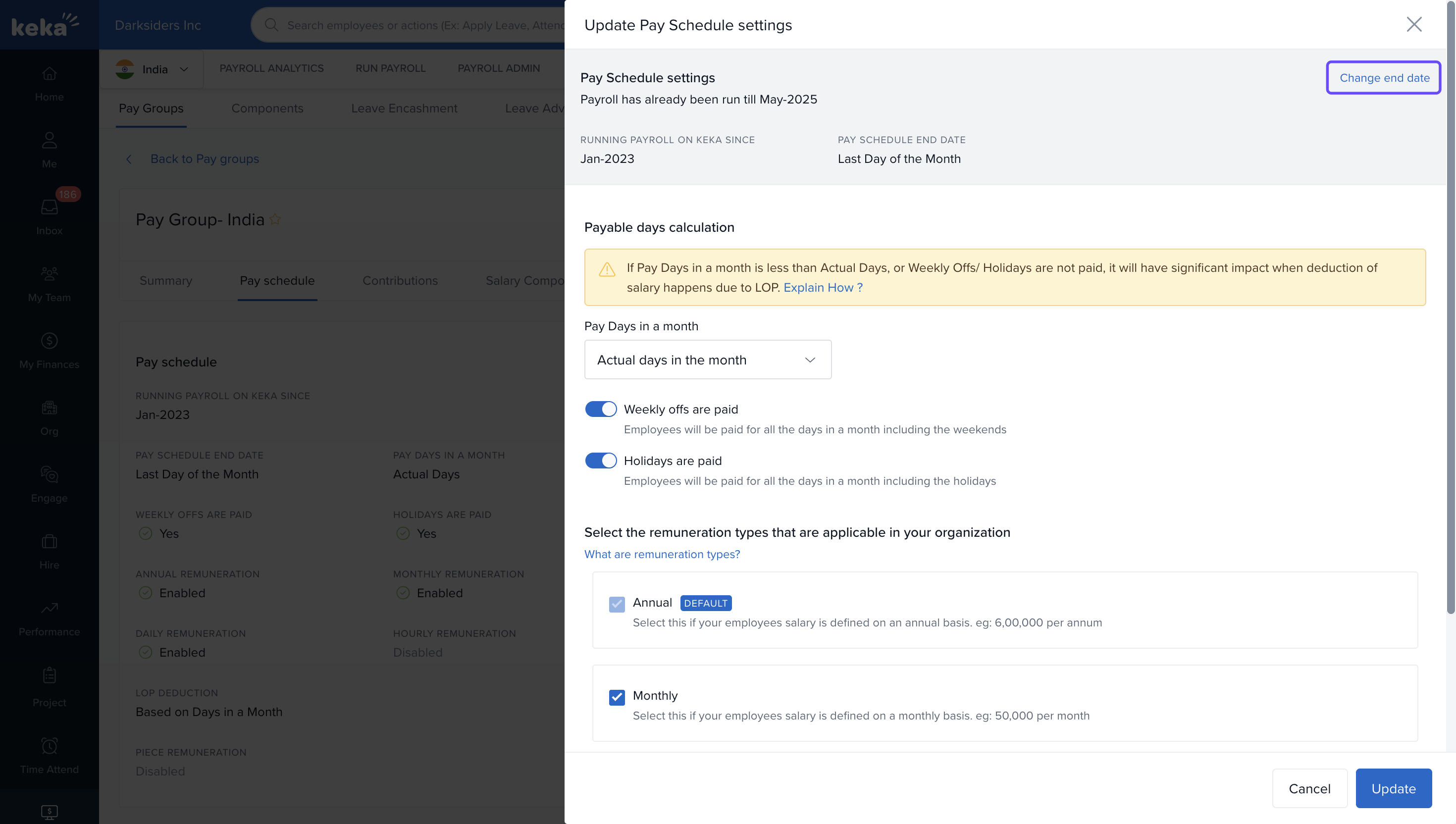1456x824 pixels.
Task: Open My Finances dollar icon
Action: 49,341
